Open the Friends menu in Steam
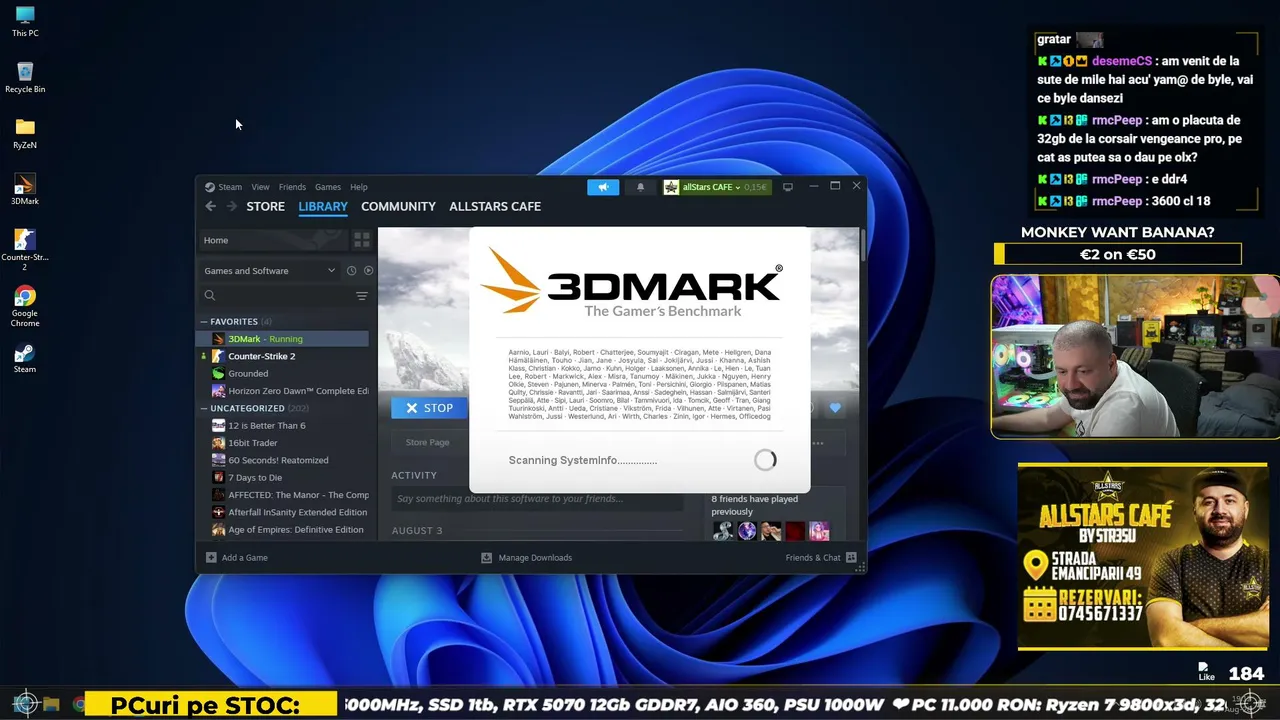 pos(292,187)
